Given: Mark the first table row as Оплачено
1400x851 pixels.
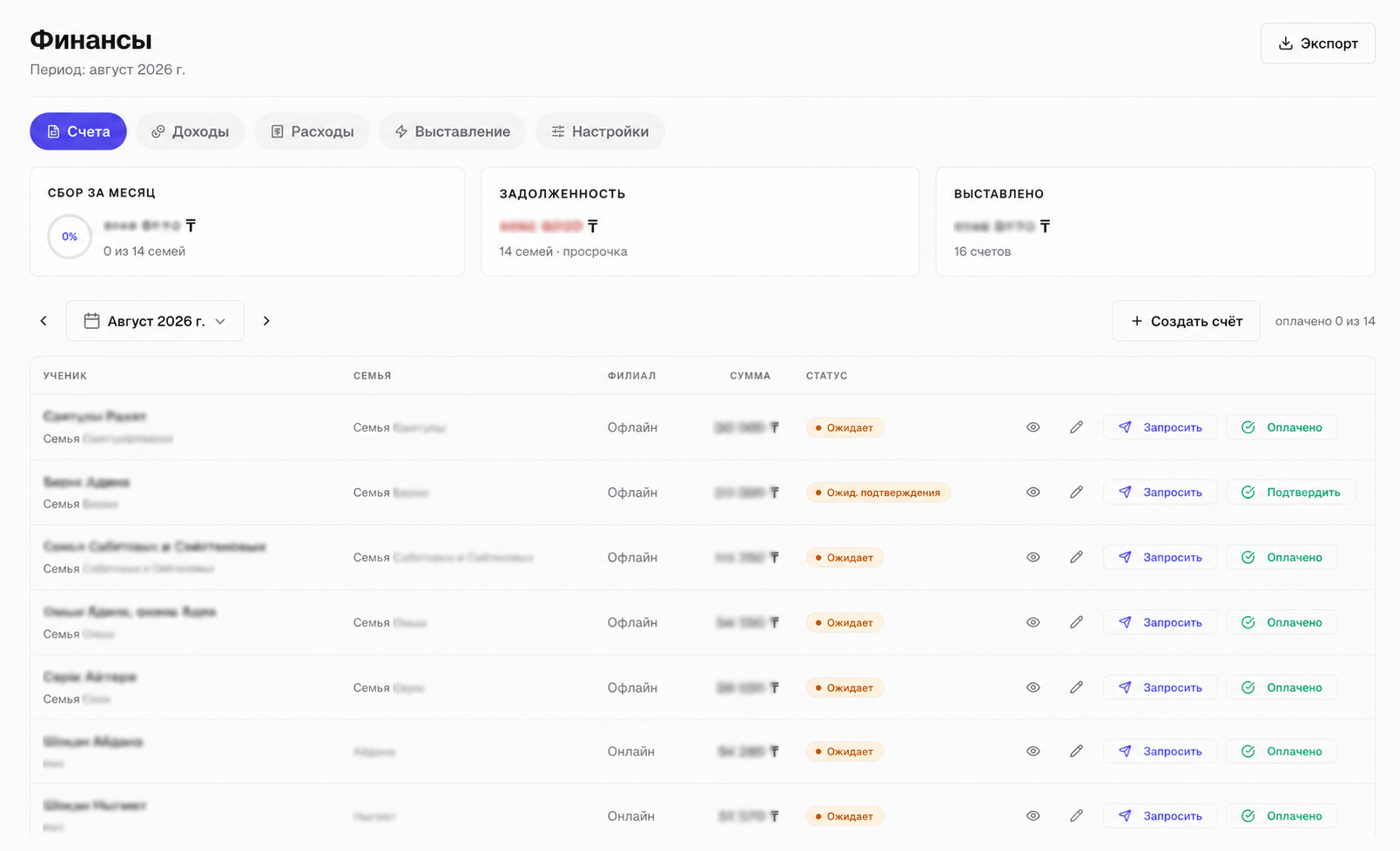Looking at the screenshot, I should tap(1282, 427).
